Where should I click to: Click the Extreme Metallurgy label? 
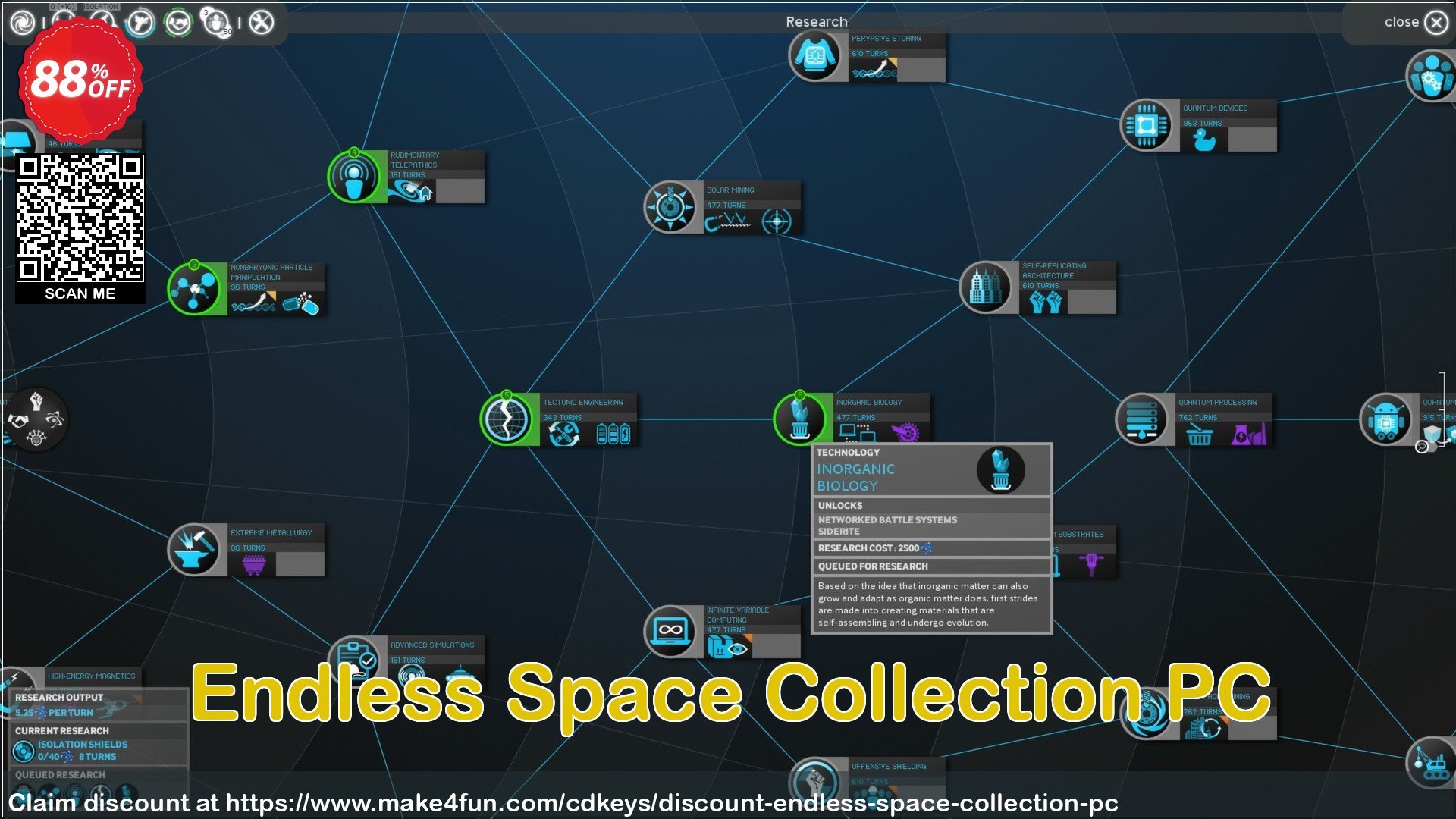pyautogui.click(x=271, y=533)
